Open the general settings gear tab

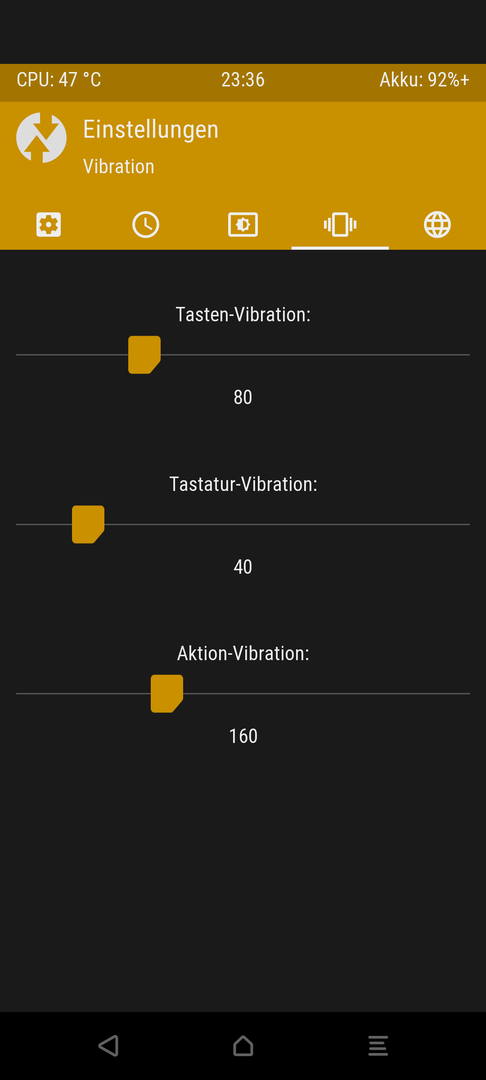click(49, 225)
